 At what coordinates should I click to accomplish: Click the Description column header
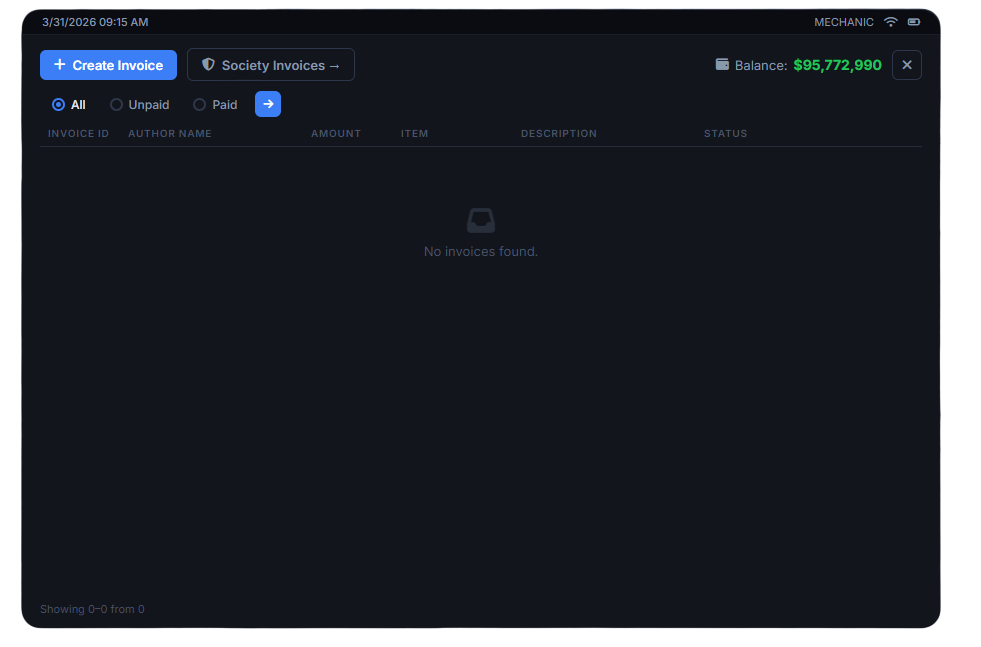click(x=559, y=133)
